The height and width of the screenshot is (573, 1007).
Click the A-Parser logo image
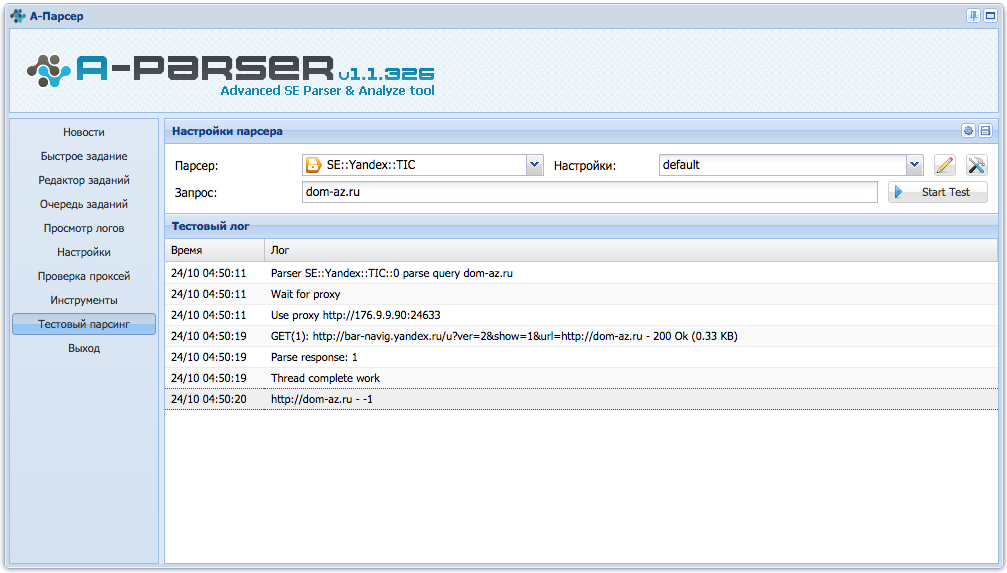[x=231, y=74]
